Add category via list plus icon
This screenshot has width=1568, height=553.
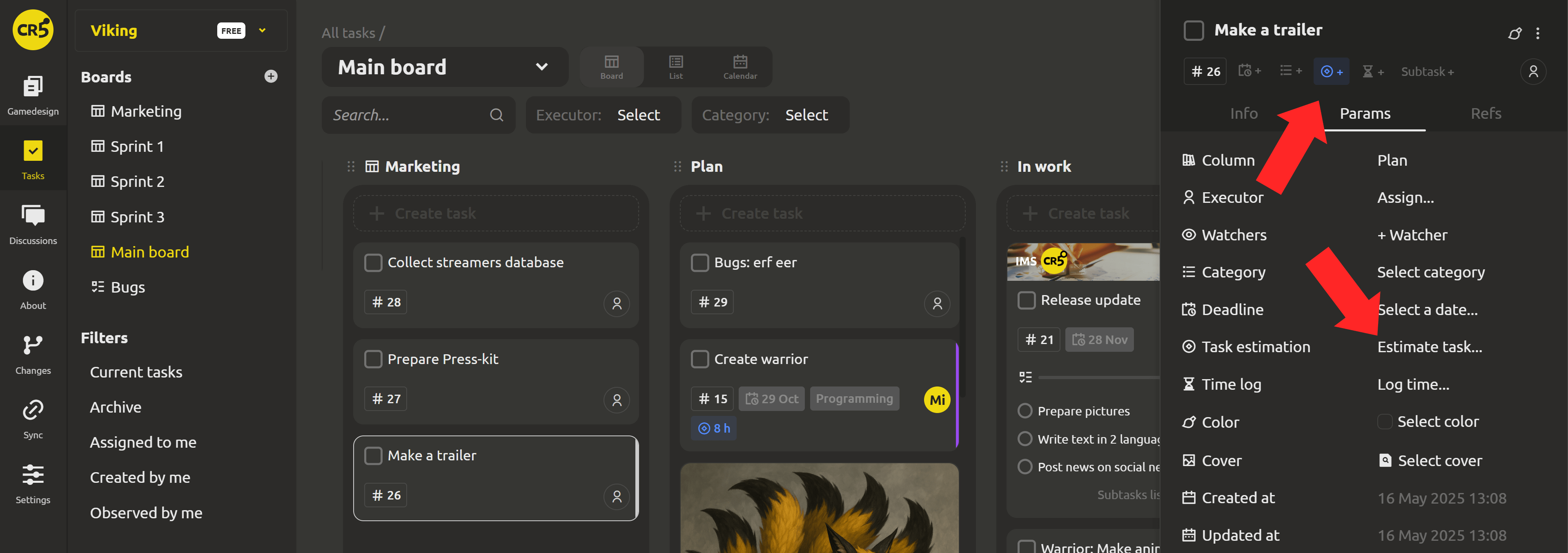pyautogui.click(x=1290, y=71)
